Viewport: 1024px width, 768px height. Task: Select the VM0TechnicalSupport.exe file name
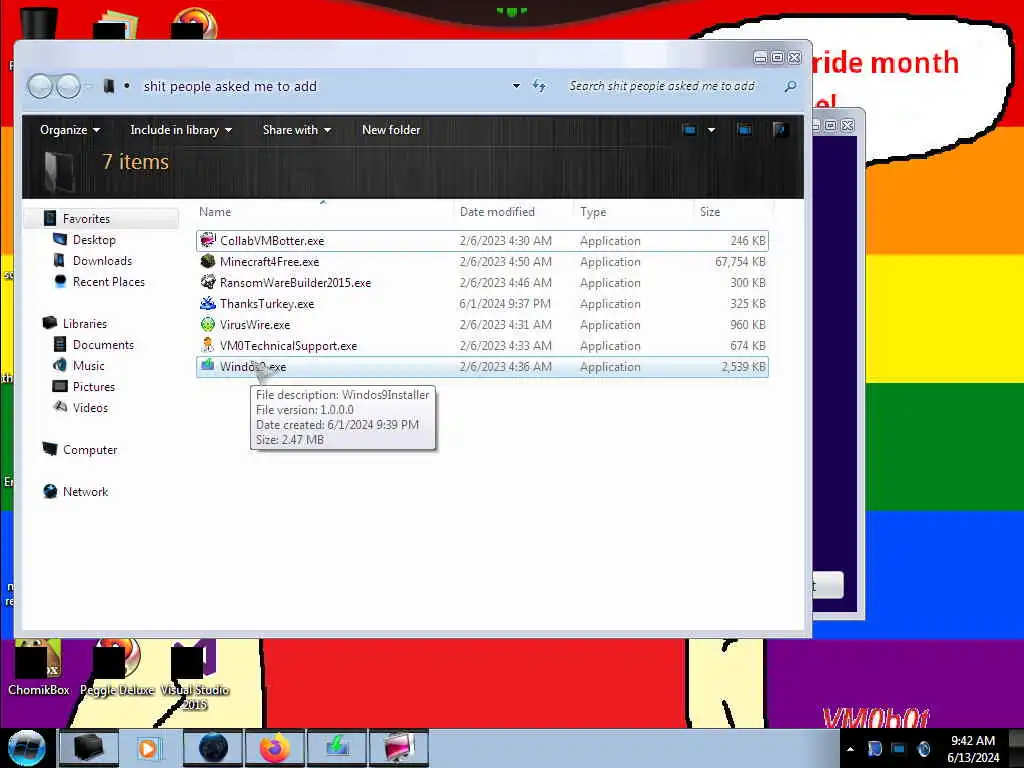click(x=288, y=345)
